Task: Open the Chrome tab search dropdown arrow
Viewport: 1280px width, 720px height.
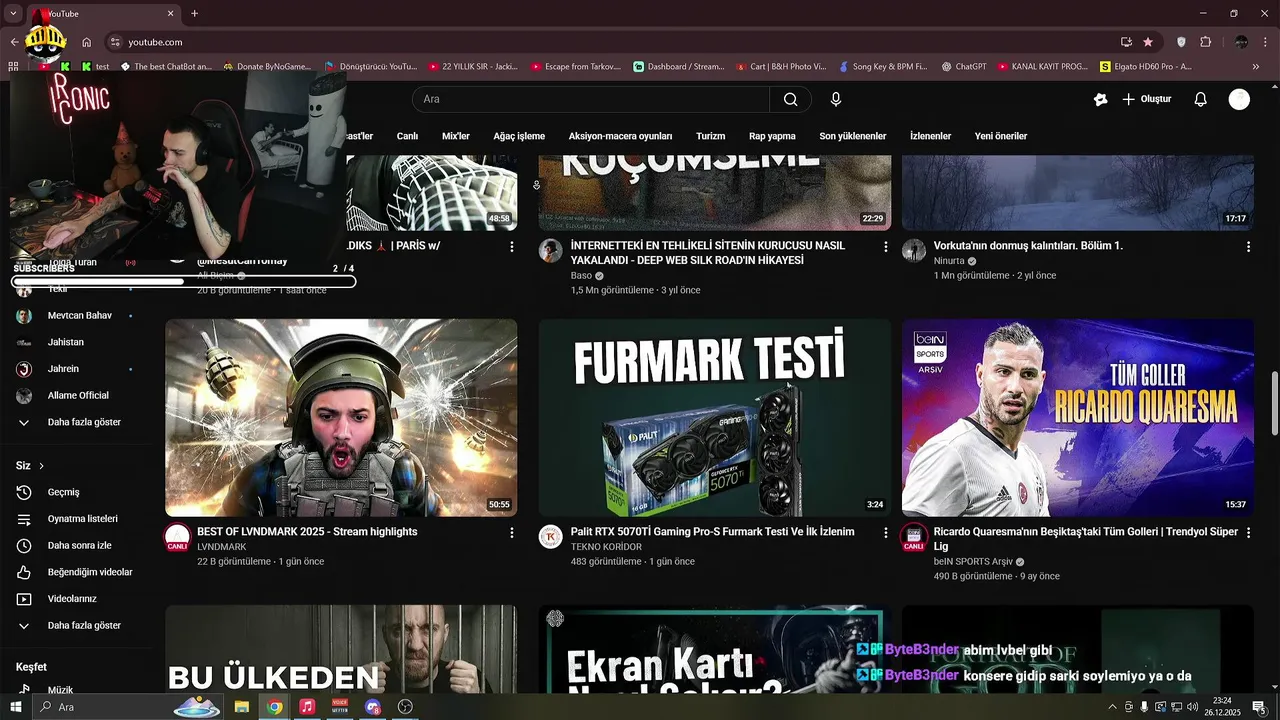Action: coord(13,13)
